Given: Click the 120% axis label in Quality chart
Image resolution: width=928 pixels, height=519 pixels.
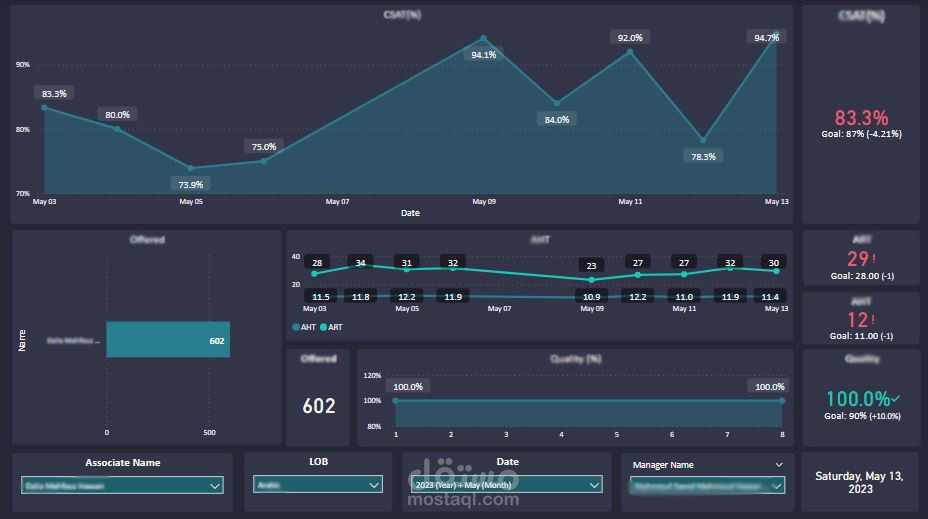Looking at the screenshot, I should tap(372, 376).
